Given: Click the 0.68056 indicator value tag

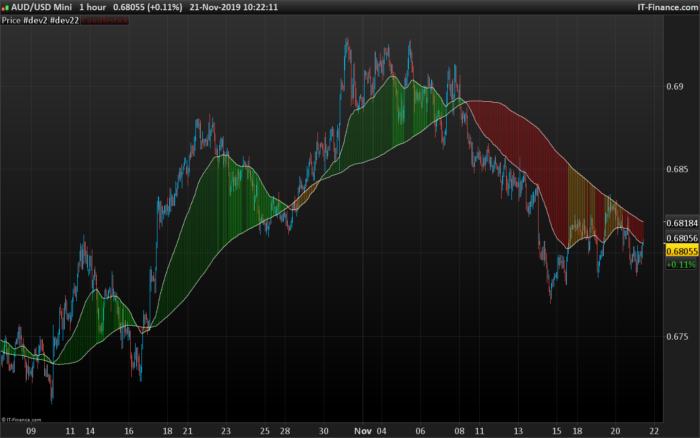Looking at the screenshot, I should 682,238.
